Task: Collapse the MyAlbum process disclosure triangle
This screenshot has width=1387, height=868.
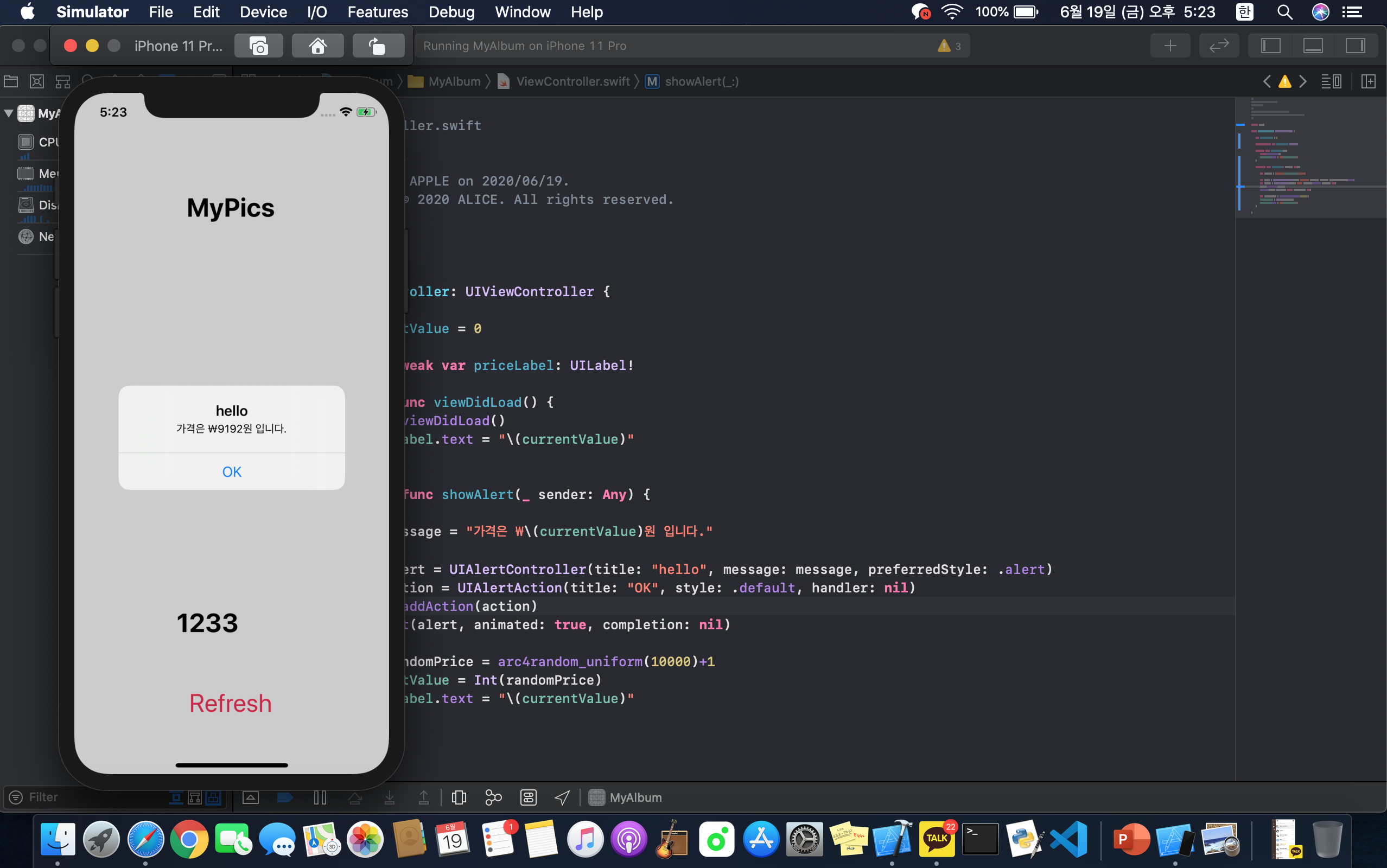Action: [x=9, y=113]
